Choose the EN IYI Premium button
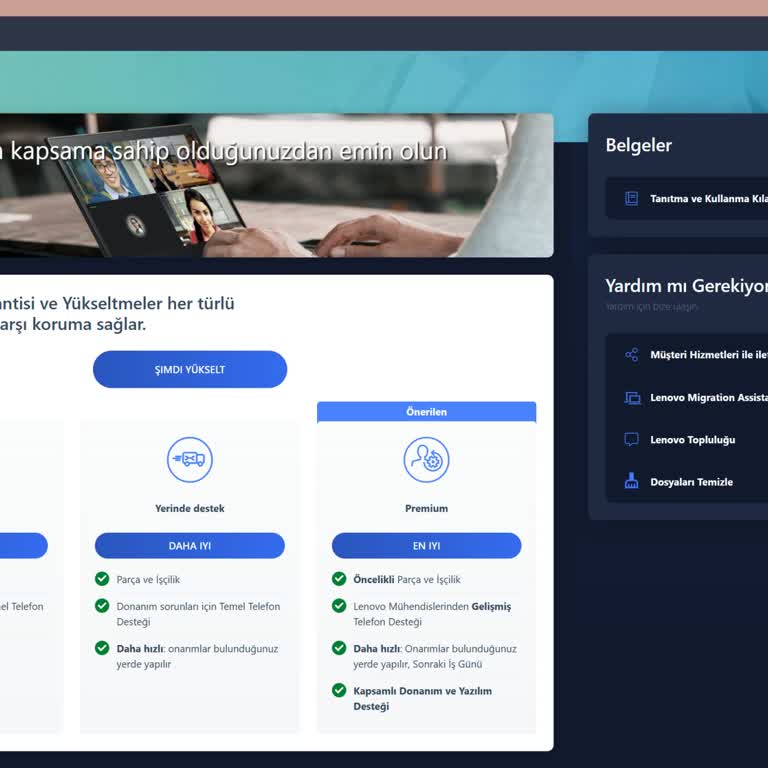 426,546
